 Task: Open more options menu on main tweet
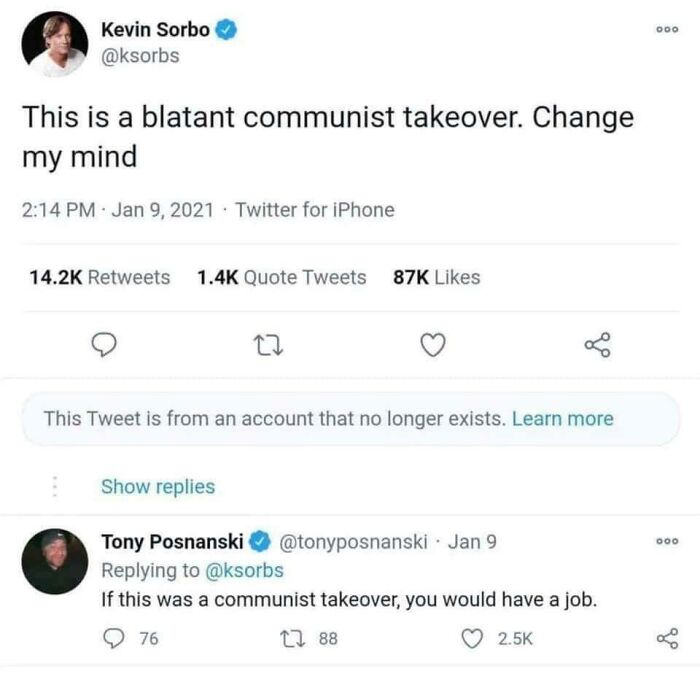coord(667,30)
